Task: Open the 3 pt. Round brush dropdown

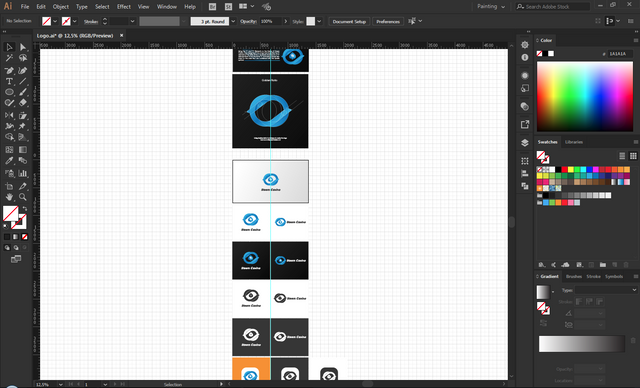Action: pos(233,21)
